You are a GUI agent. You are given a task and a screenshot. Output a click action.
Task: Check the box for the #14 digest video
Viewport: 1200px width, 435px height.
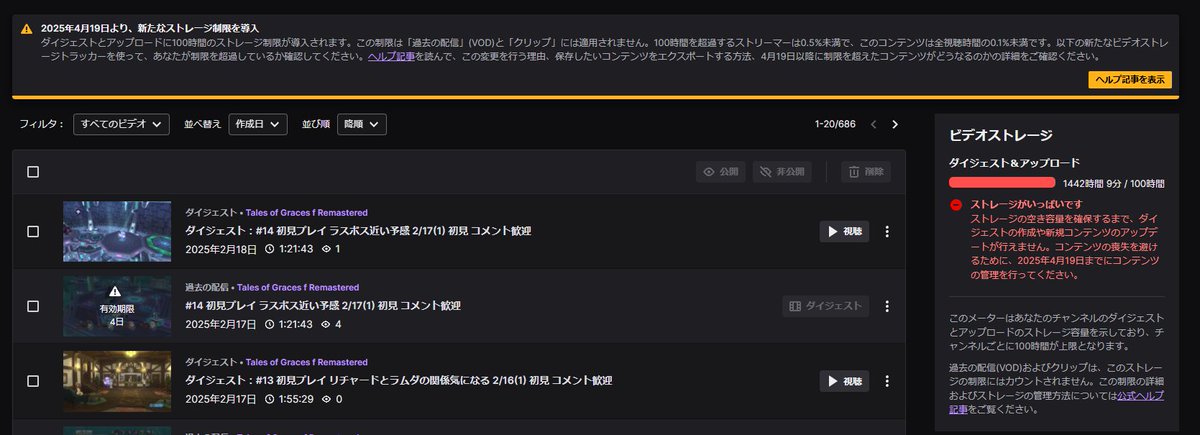[33, 231]
